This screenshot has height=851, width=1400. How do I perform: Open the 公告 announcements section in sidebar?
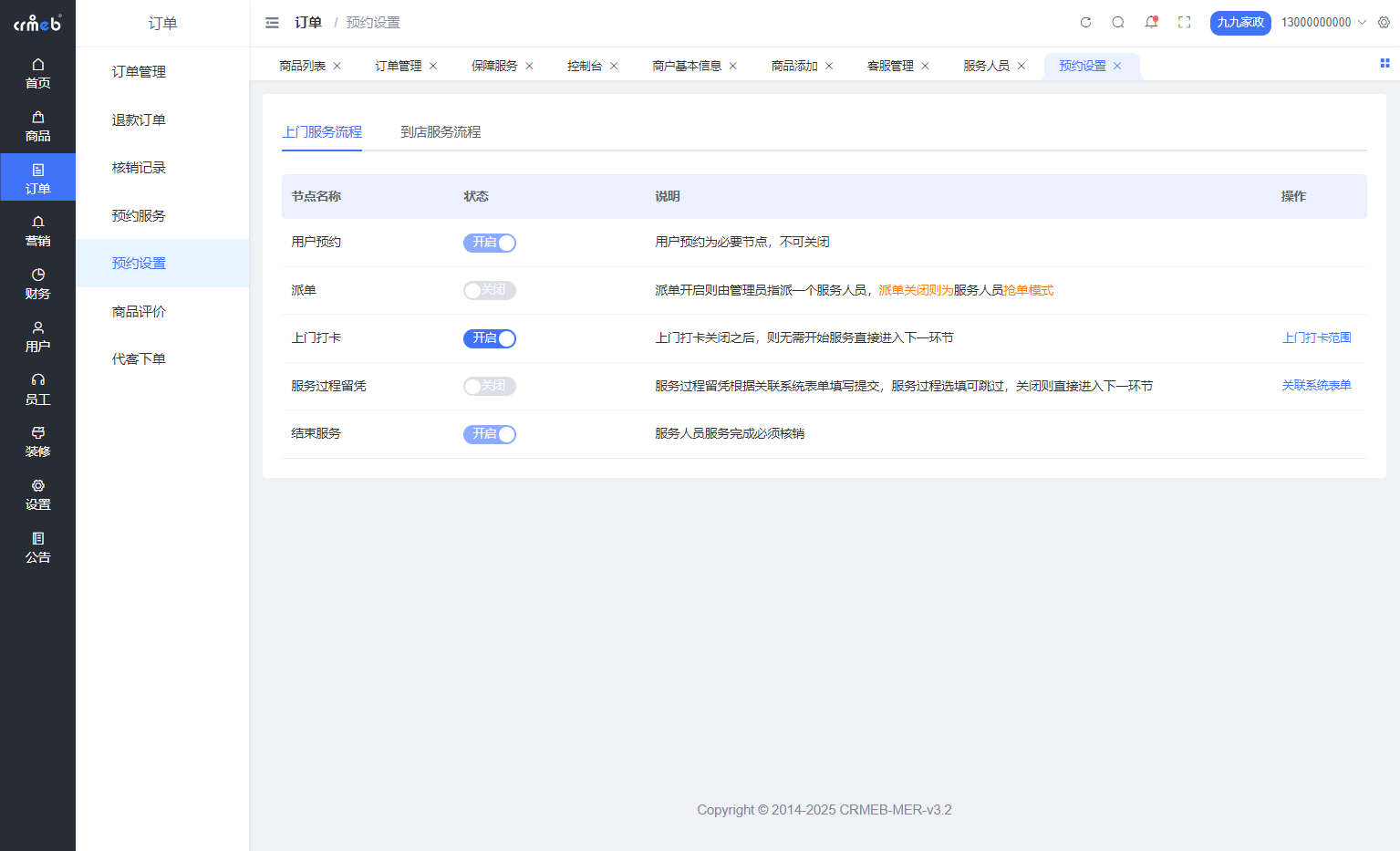[x=37, y=548]
